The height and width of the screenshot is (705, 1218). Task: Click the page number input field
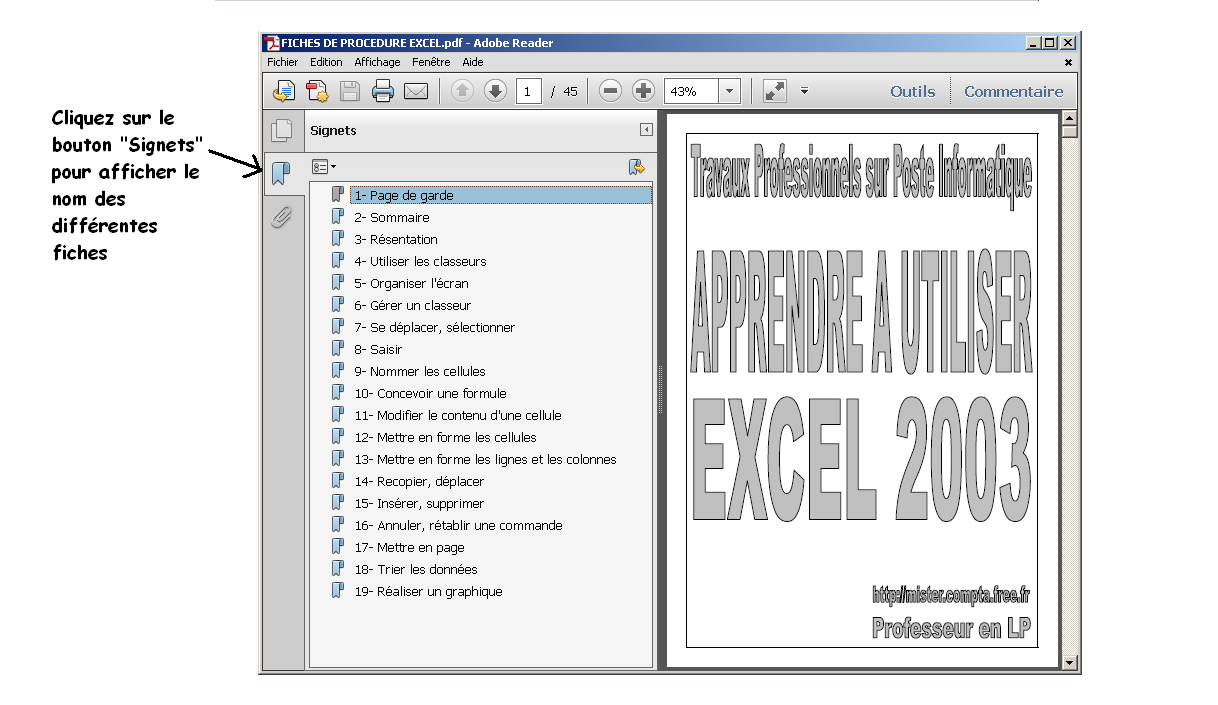click(529, 91)
